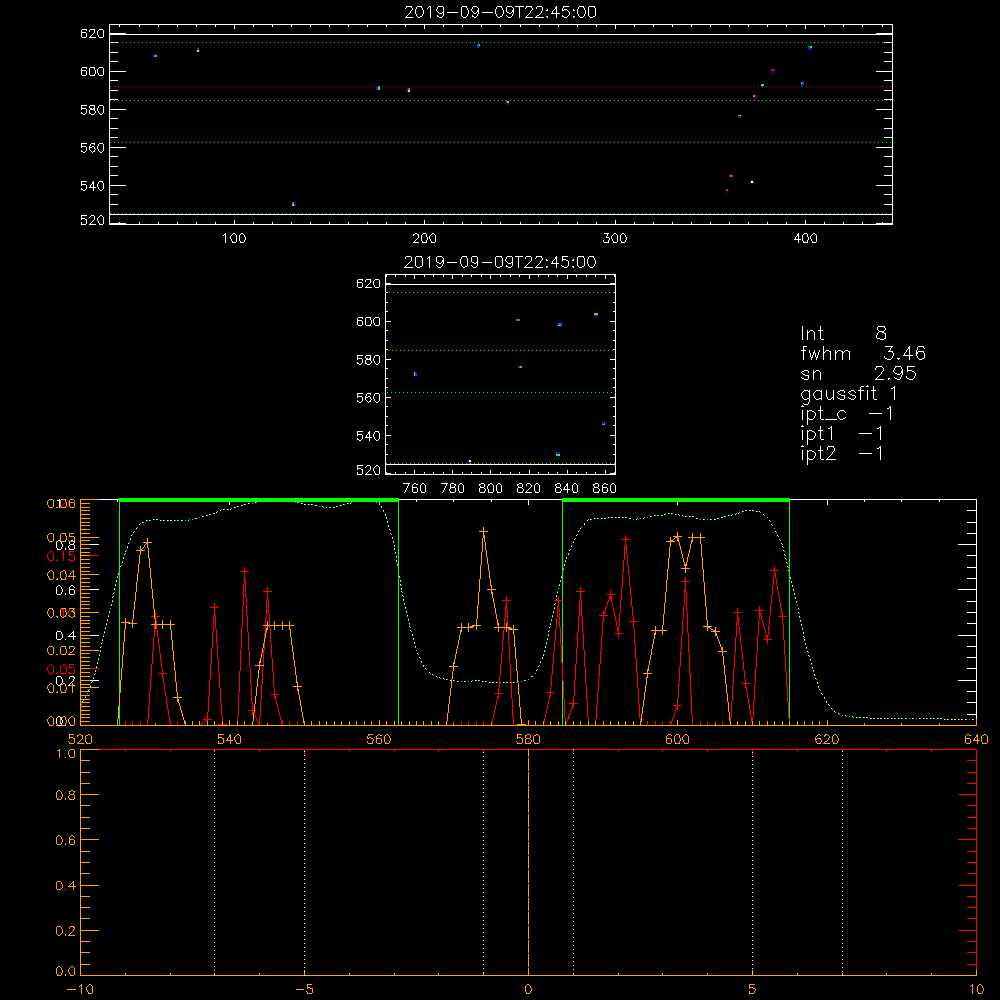This screenshot has height=1000, width=1000.
Task: Select the "ipt1 -1" readout line
Action: [842, 434]
